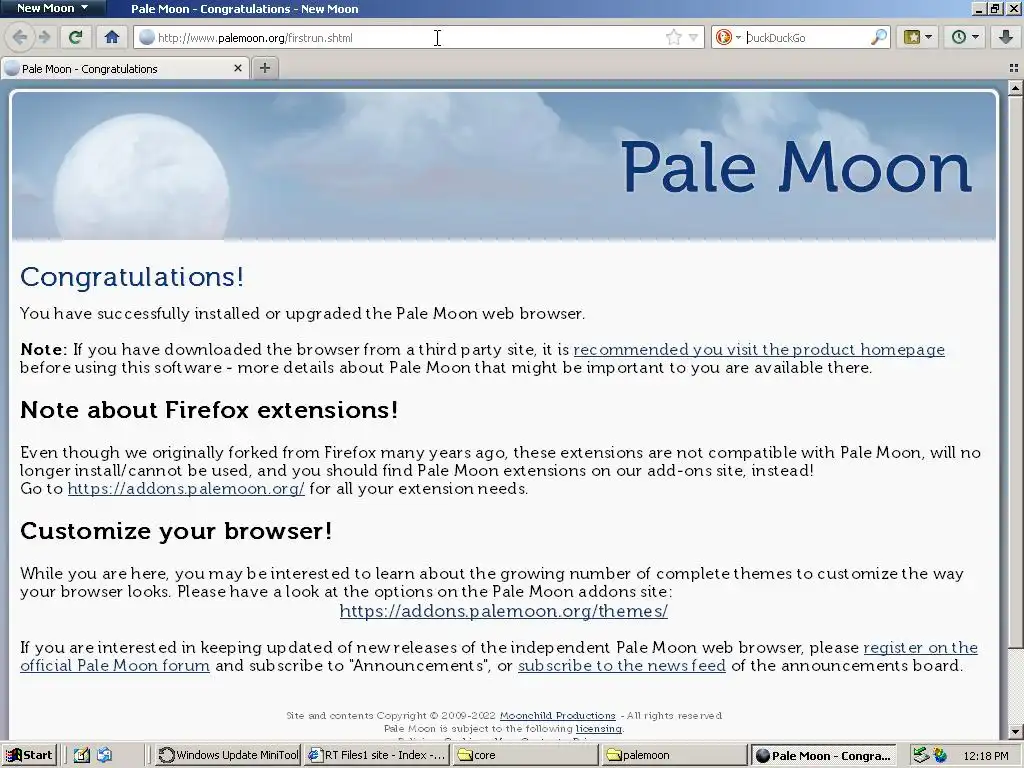1024x768 pixels.
Task: Click subscribe to the news feed link
Action: pyautogui.click(x=622, y=665)
